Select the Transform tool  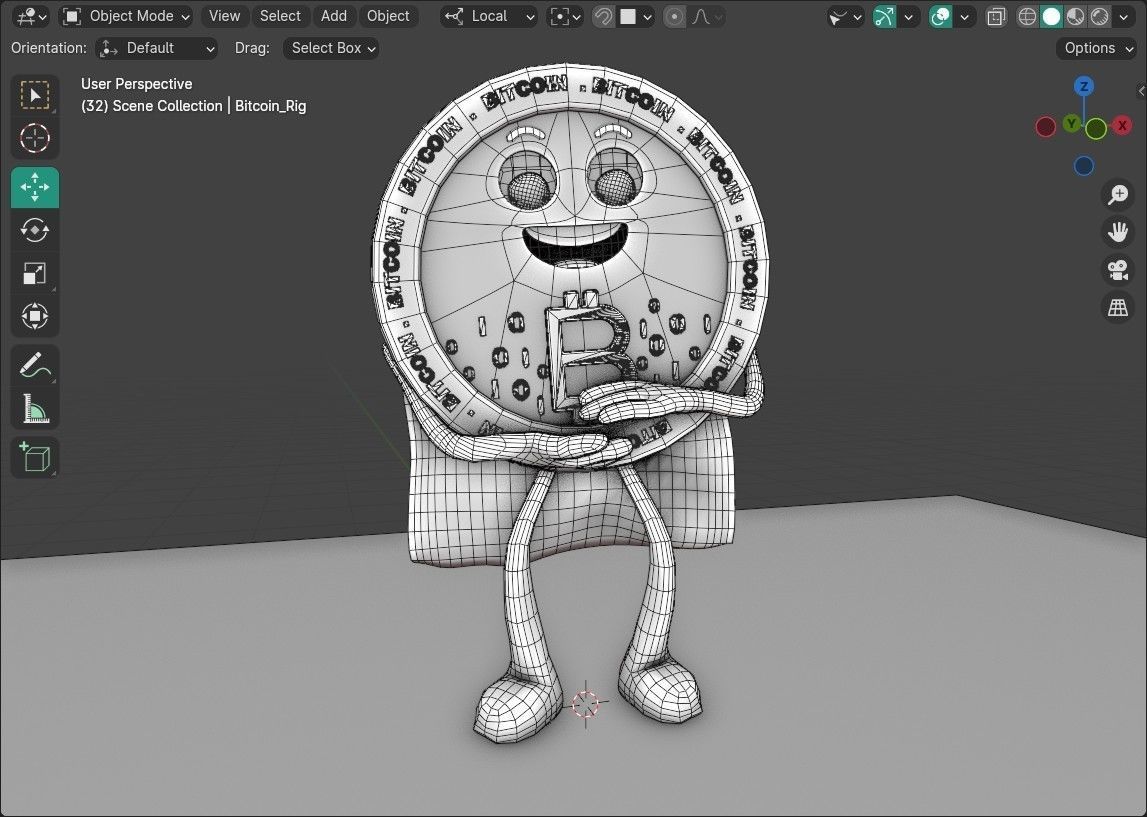click(x=34, y=316)
